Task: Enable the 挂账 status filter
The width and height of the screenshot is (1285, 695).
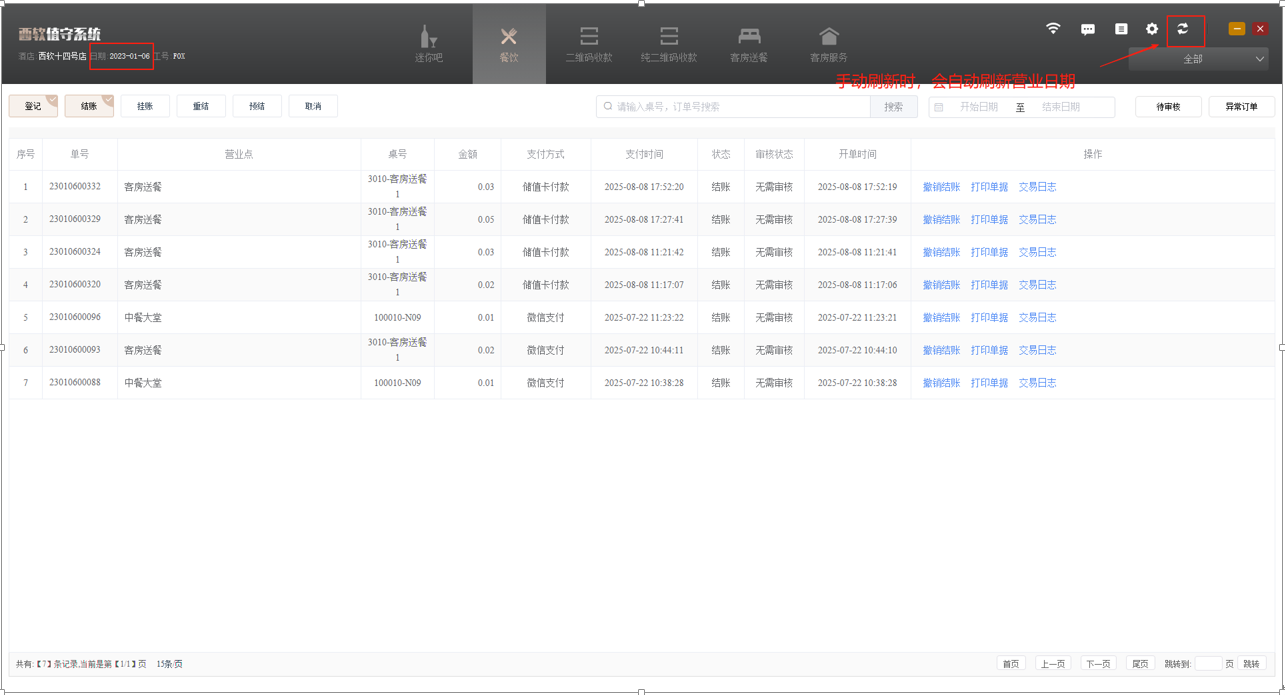Action: tap(145, 106)
